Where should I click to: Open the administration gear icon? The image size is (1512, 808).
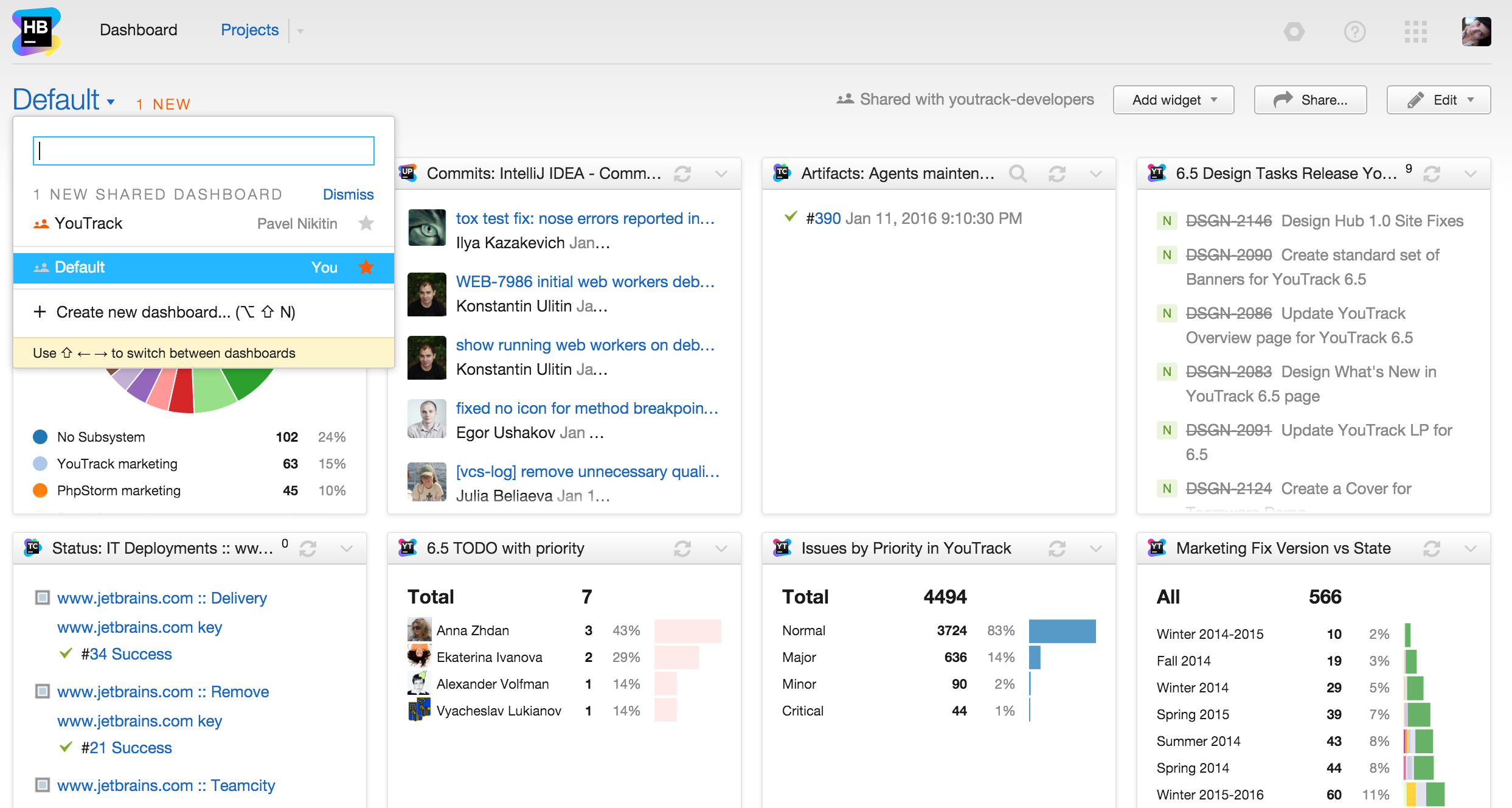1294,31
